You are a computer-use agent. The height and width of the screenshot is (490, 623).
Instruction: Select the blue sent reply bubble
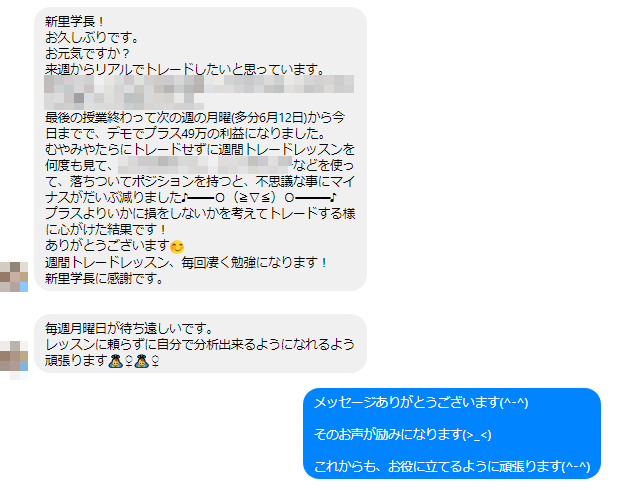[452, 434]
